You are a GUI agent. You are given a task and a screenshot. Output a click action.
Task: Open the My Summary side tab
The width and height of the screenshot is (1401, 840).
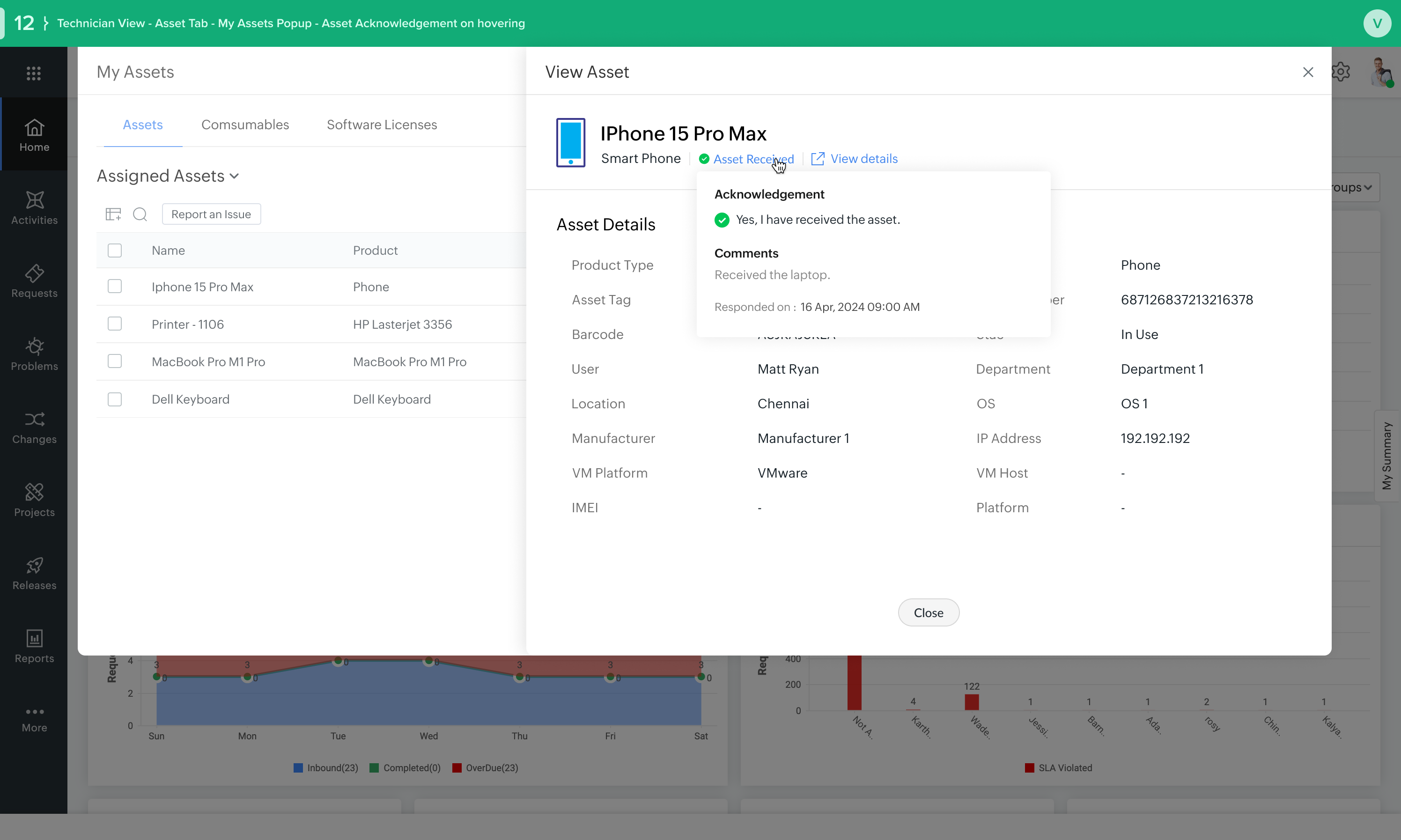point(1386,456)
